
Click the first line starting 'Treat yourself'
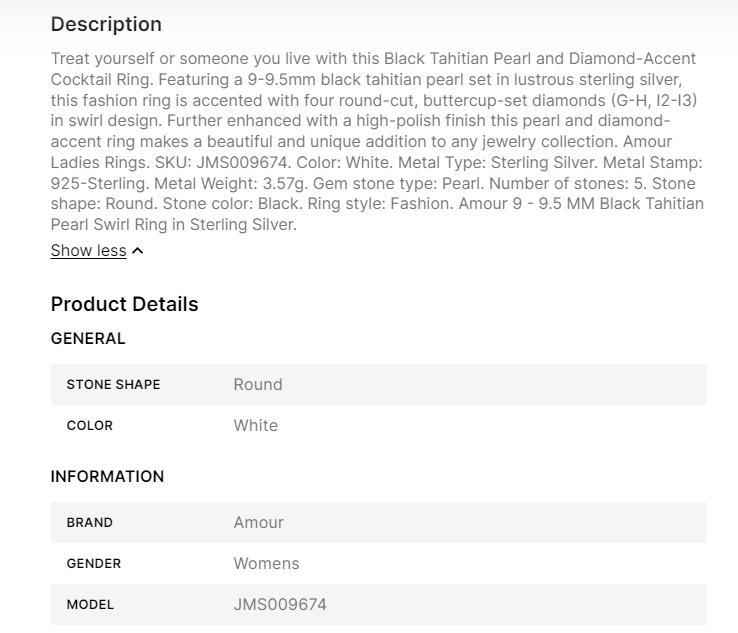tap(373, 58)
